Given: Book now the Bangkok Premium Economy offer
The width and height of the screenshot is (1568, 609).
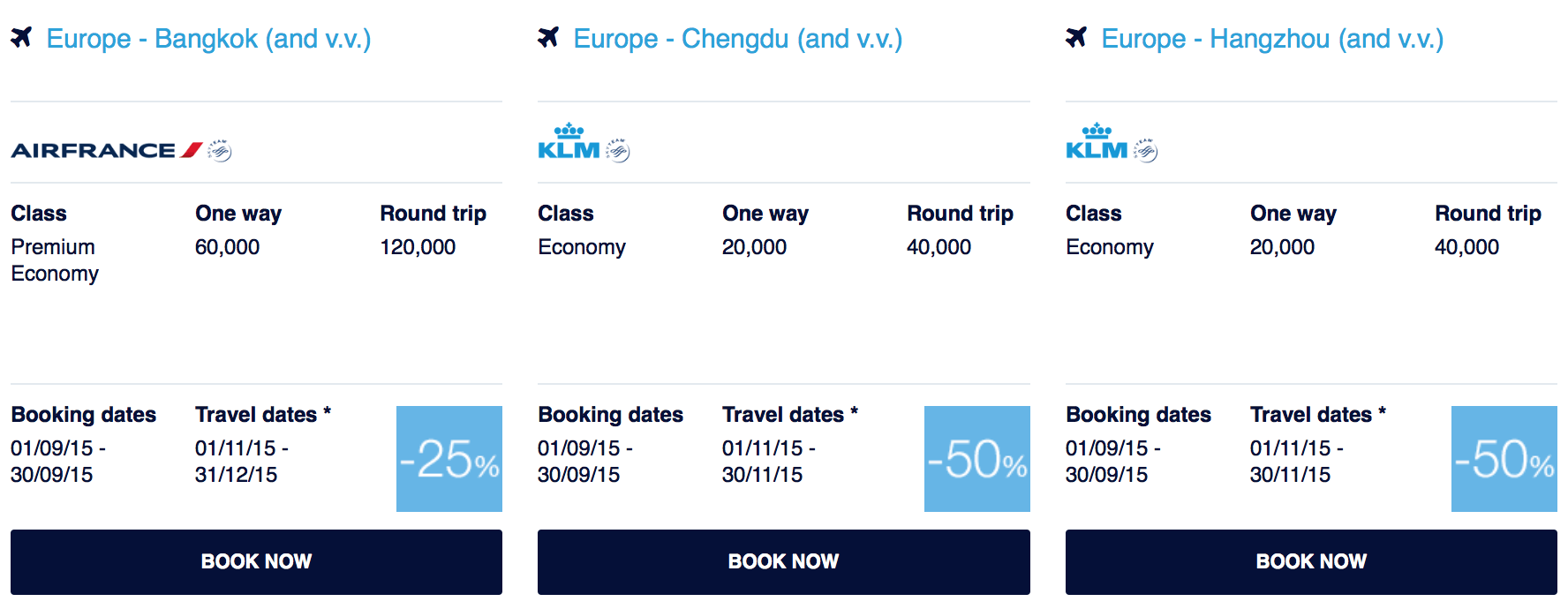Looking at the screenshot, I should (256, 562).
